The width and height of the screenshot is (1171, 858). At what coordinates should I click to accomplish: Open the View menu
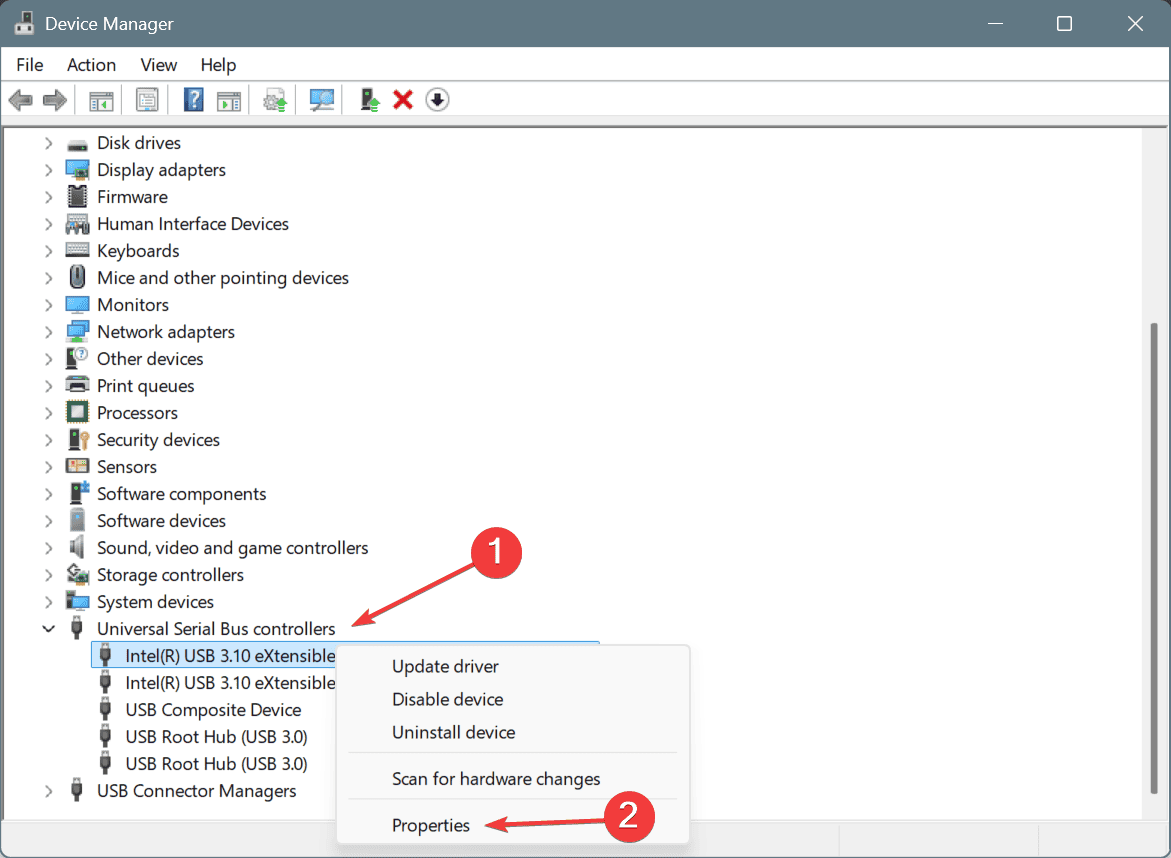[158, 65]
